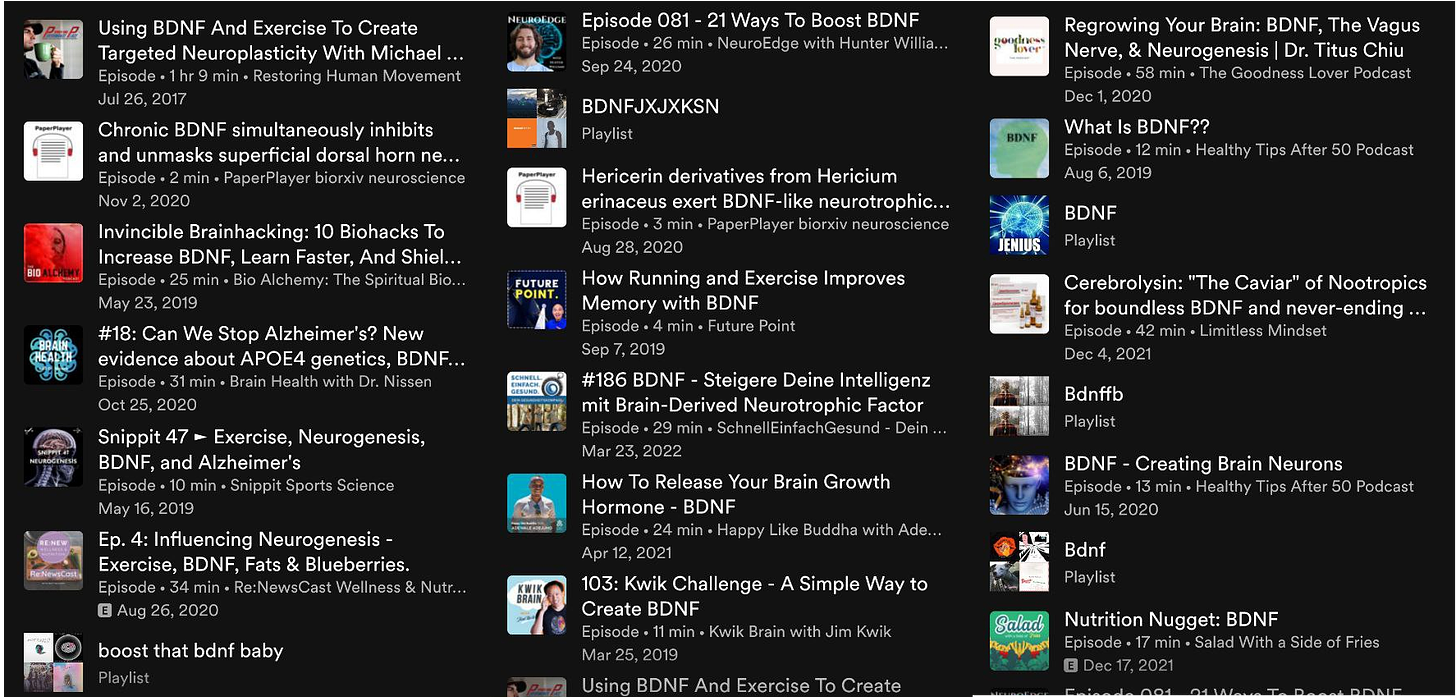Click the Bio Alchemy red cover art
This screenshot has width=1456, height=697.
click(53, 253)
